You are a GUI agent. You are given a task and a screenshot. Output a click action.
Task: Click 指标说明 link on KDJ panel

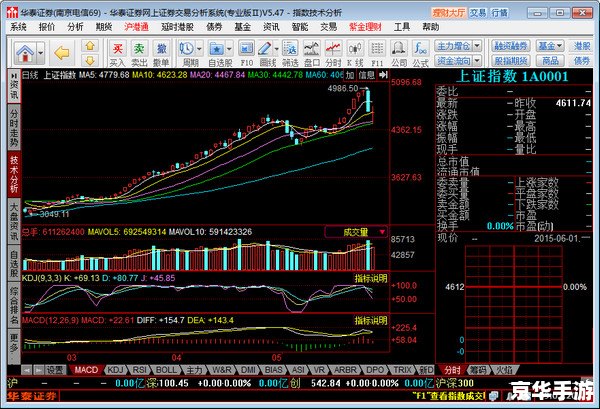click(370, 278)
